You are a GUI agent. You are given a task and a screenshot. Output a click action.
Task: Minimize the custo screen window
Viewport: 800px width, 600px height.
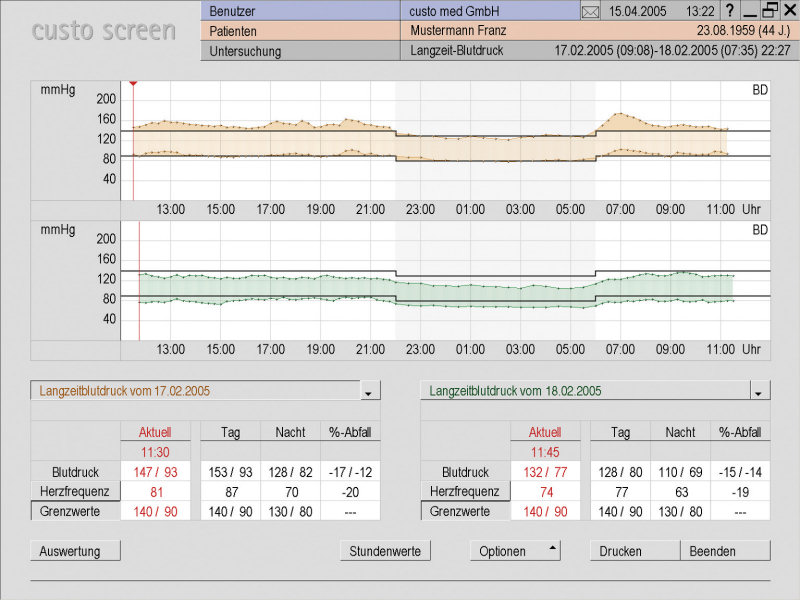pos(749,11)
